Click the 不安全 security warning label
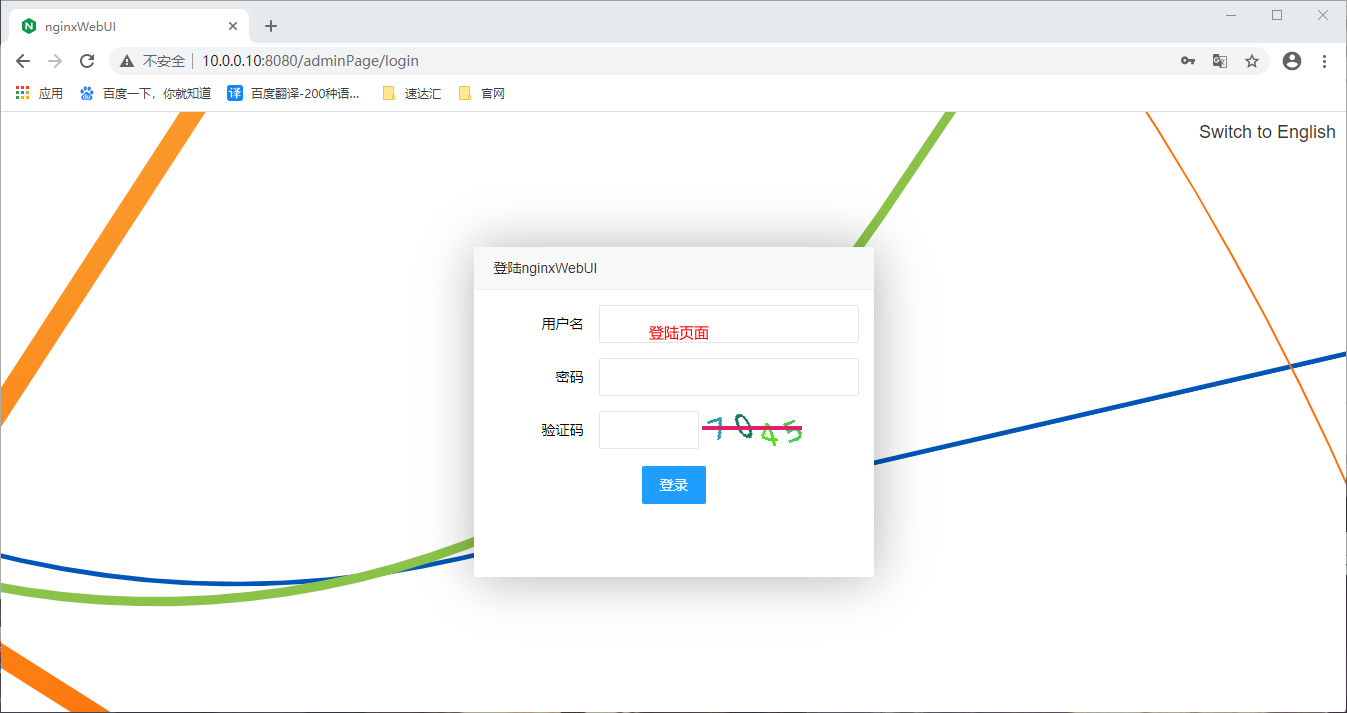The width and height of the screenshot is (1347, 713). [x=160, y=60]
